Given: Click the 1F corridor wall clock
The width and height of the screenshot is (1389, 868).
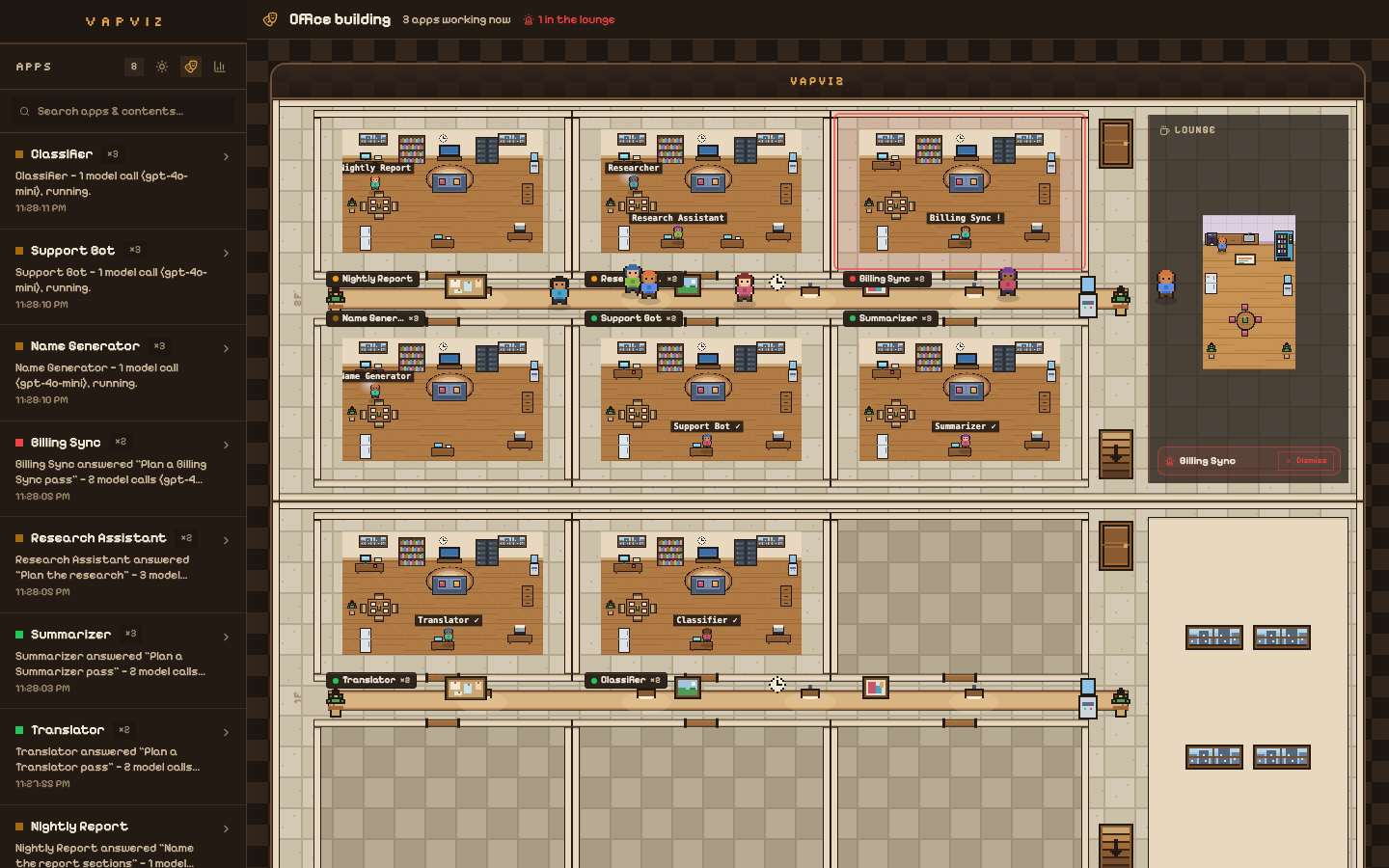Looking at the screenshot, I should pos(777,684).
